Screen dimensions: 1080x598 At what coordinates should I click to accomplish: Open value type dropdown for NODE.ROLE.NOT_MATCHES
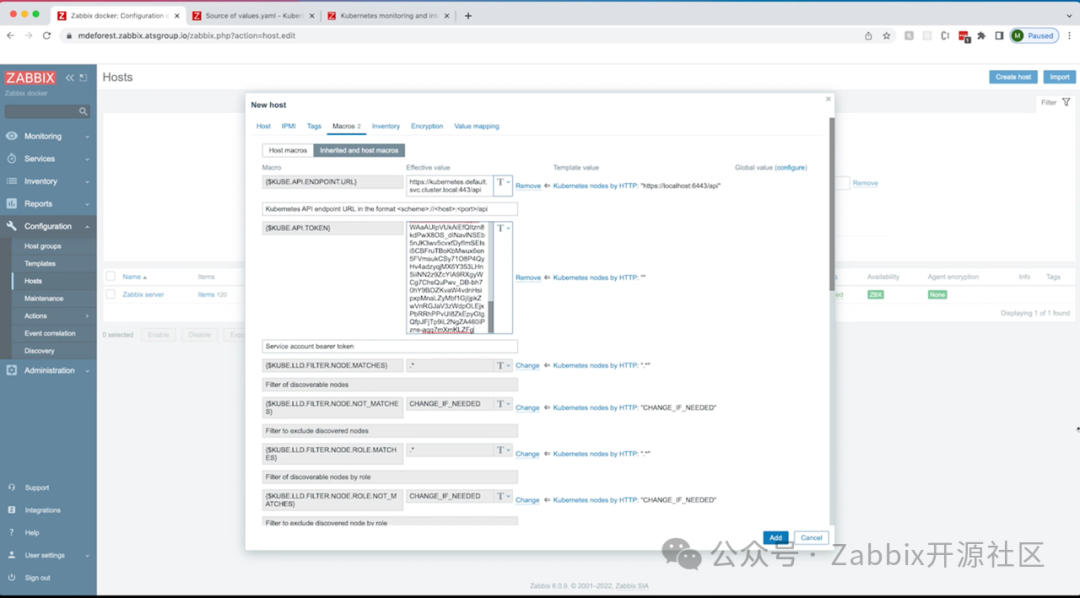tap(503, 496)
